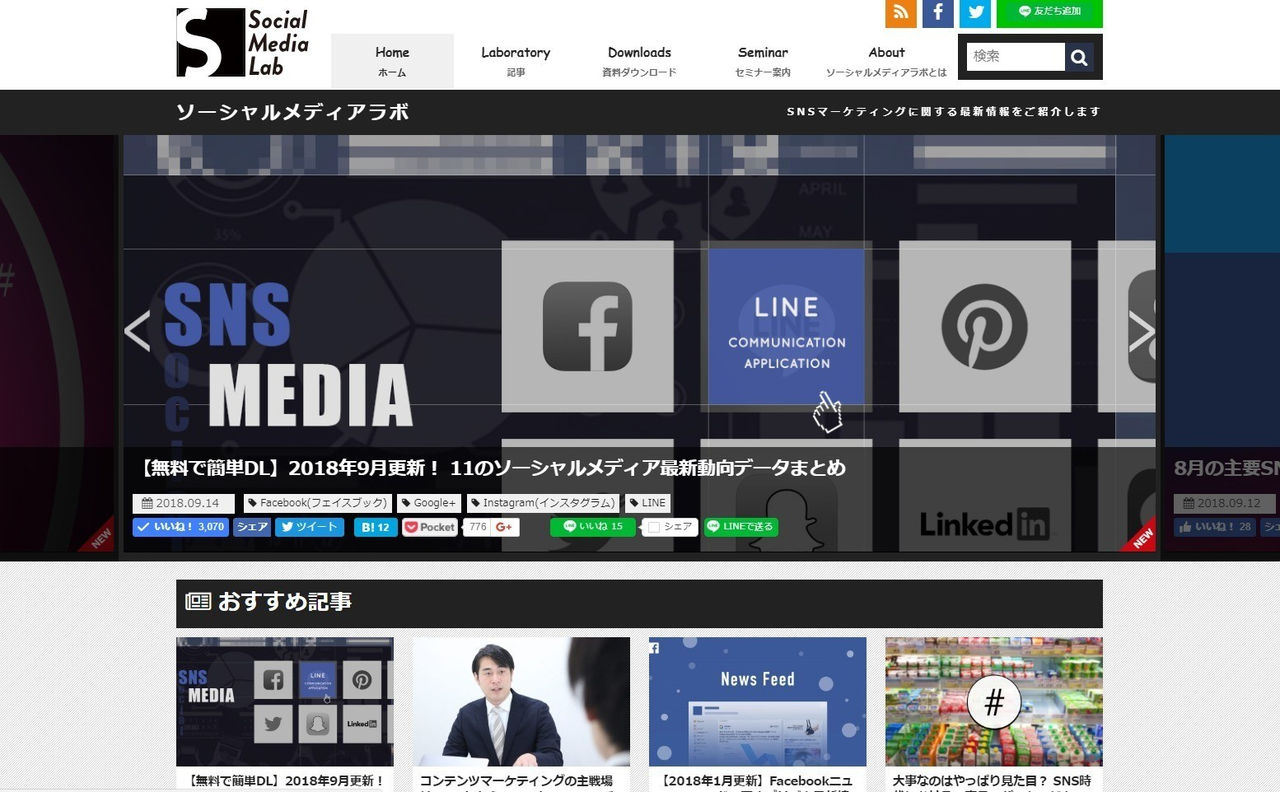
Task: Toggle the Facebook いいね！ 3,070 like button
Action: 181,527
